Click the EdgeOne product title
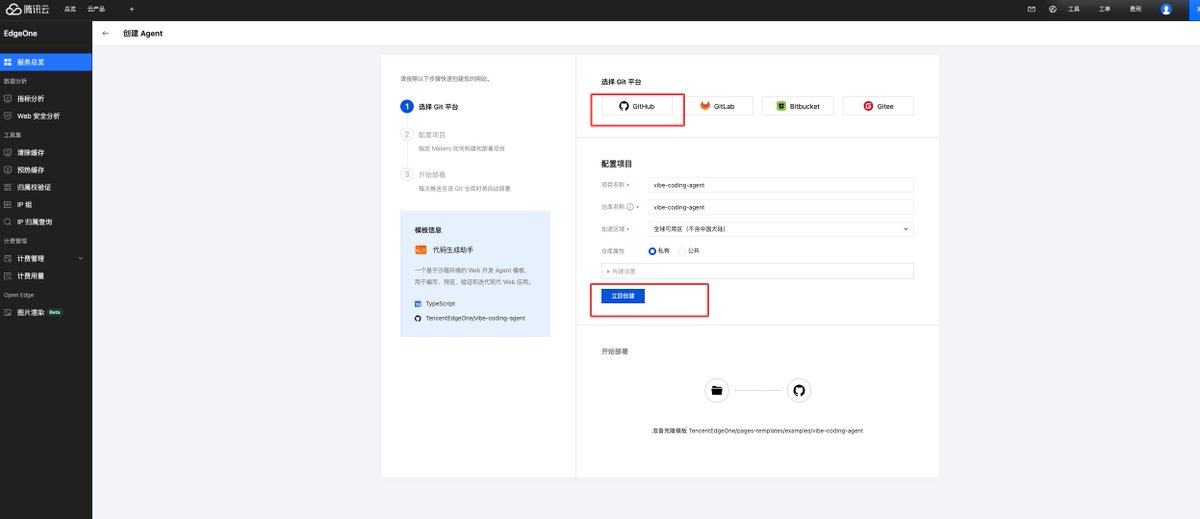1200x519 pixels. pos(20,33)
